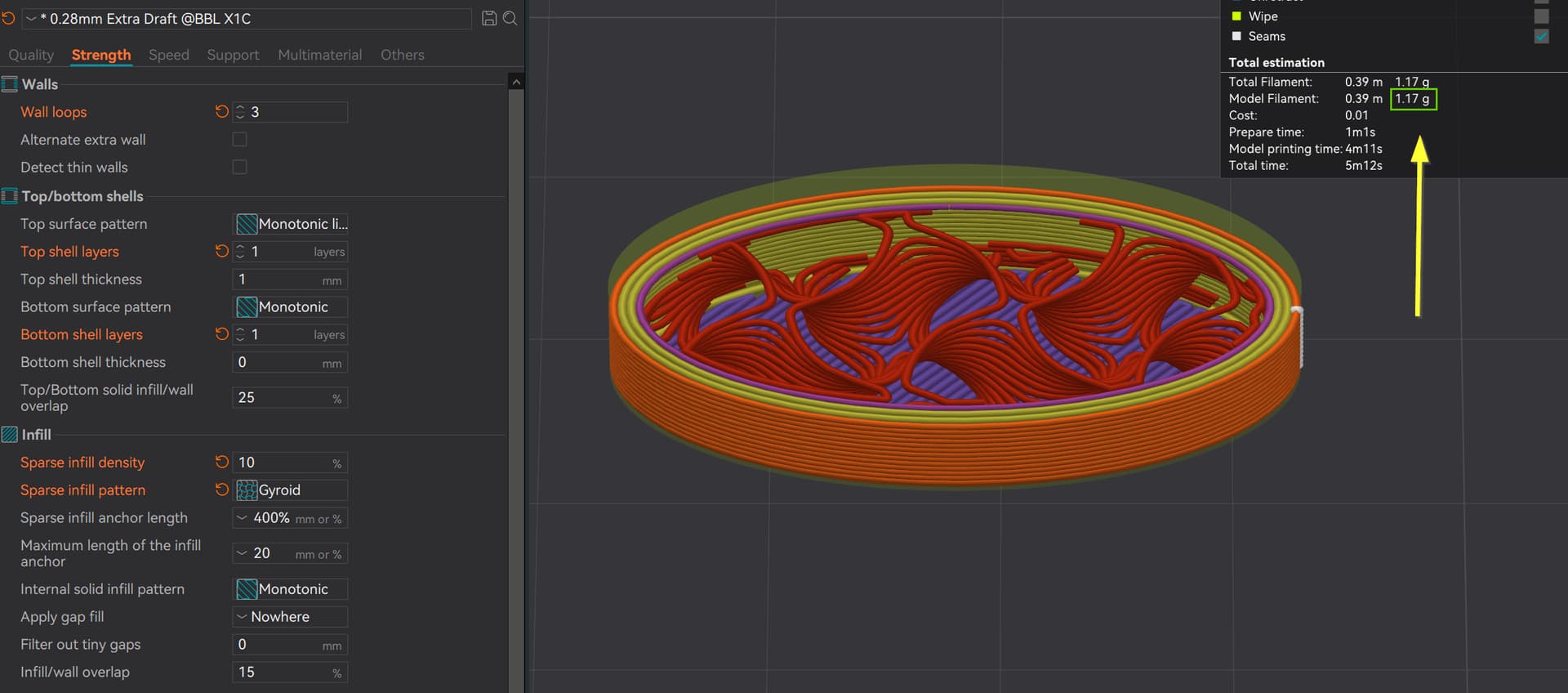Click the Infill section icon
The height and width of the screenshot is (693, 1568).
click(10, 435)
